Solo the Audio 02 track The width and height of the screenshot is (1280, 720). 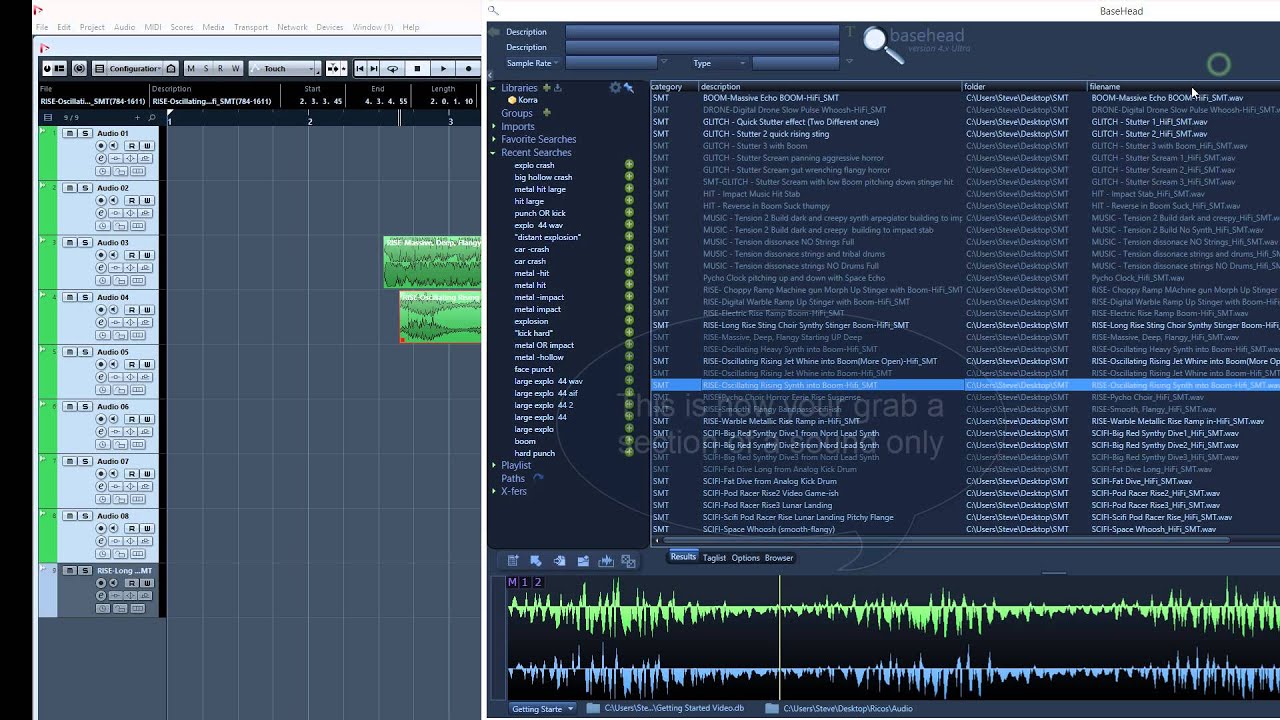click(85, 188)
